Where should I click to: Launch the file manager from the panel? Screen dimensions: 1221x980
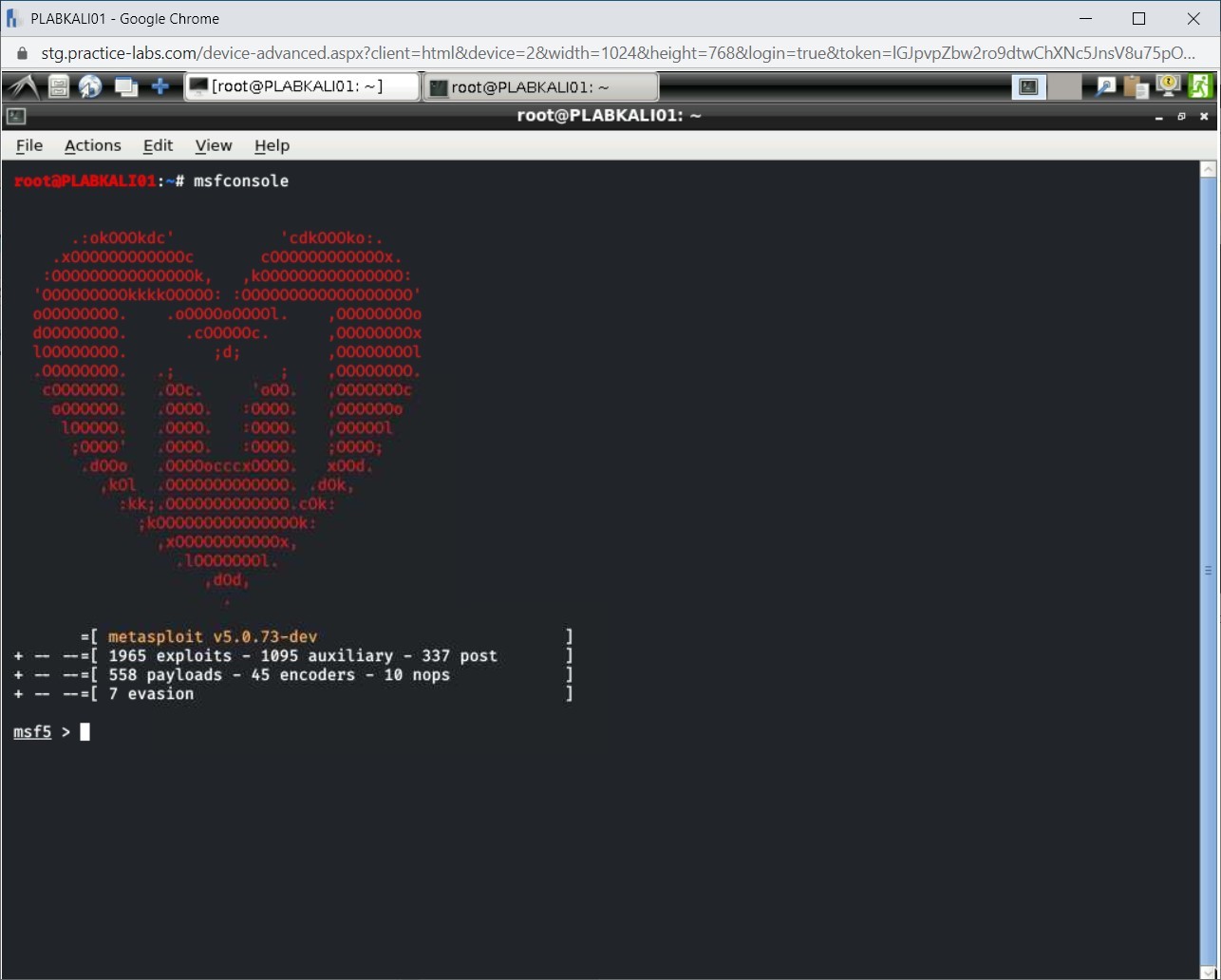coord(59,87)
